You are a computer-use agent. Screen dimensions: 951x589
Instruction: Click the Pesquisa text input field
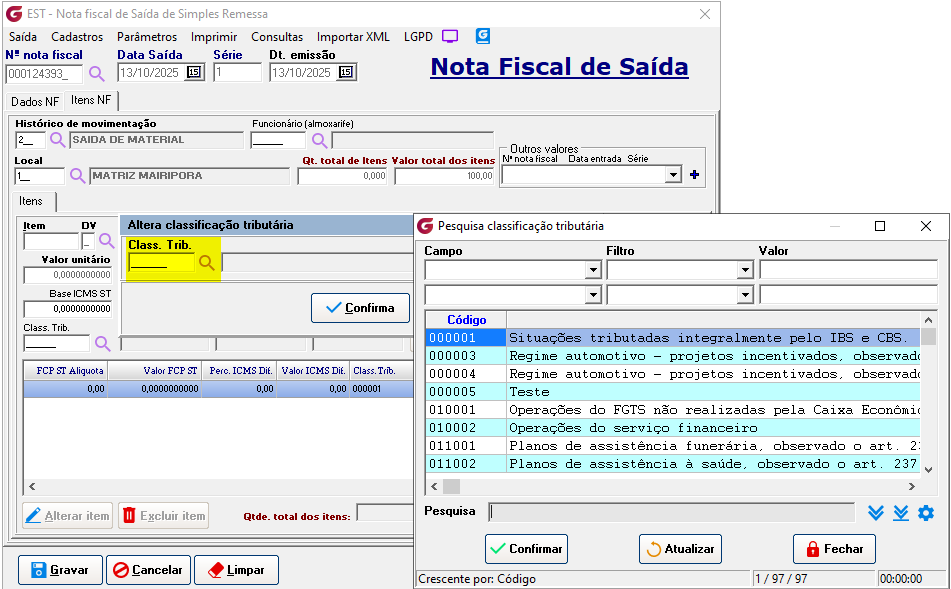click(x=671, y=513)
